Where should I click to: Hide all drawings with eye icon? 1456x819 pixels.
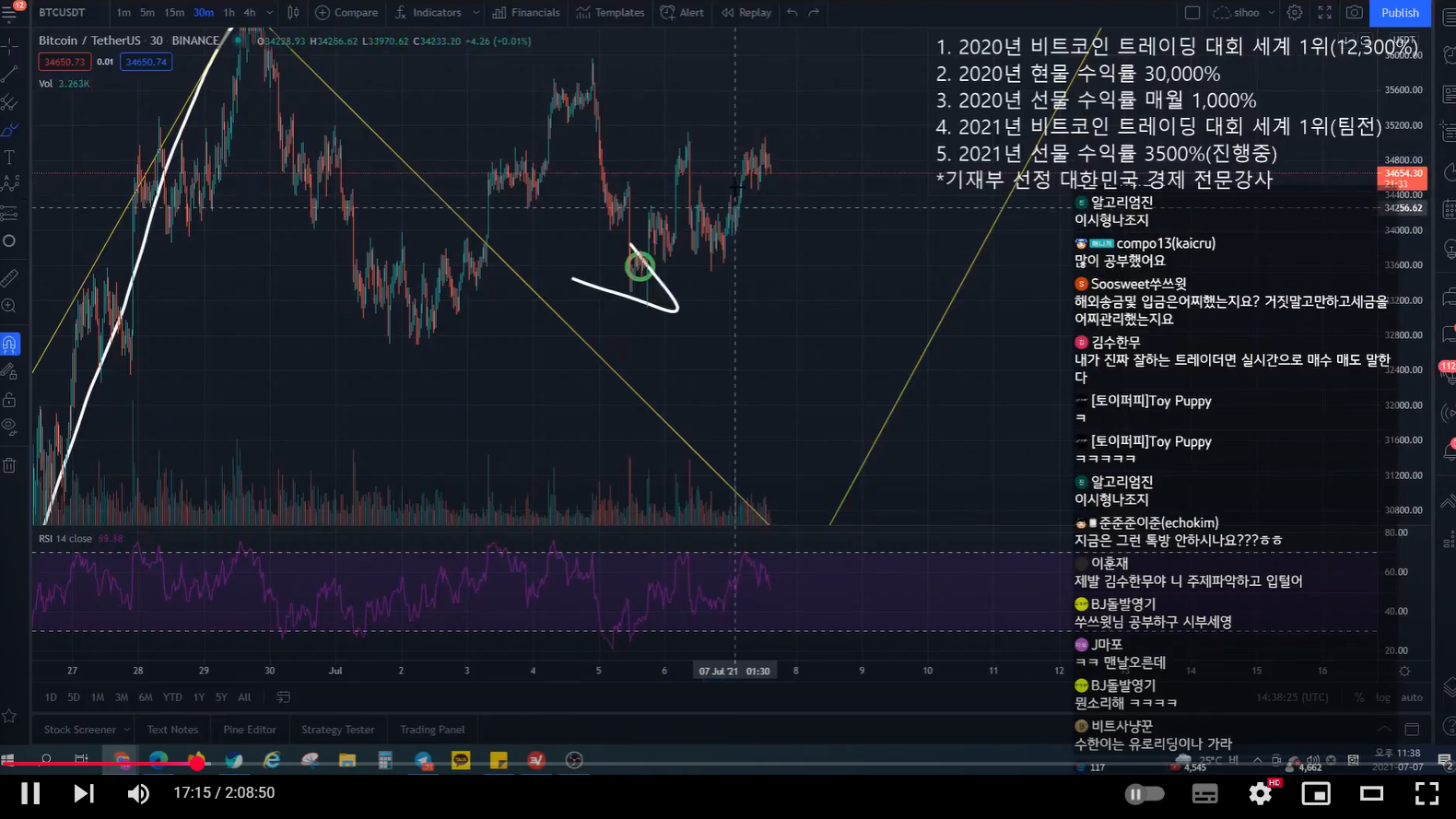[x=10, y=427]
